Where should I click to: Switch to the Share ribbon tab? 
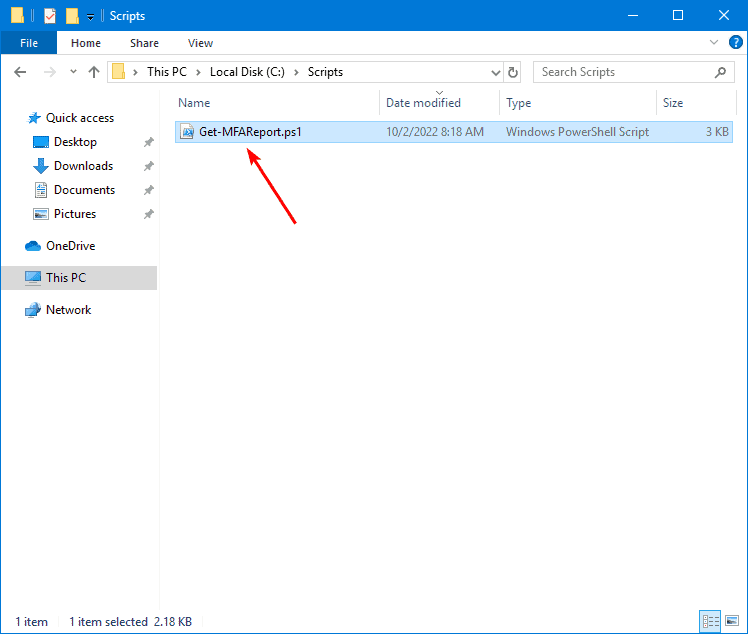[144, 43]
